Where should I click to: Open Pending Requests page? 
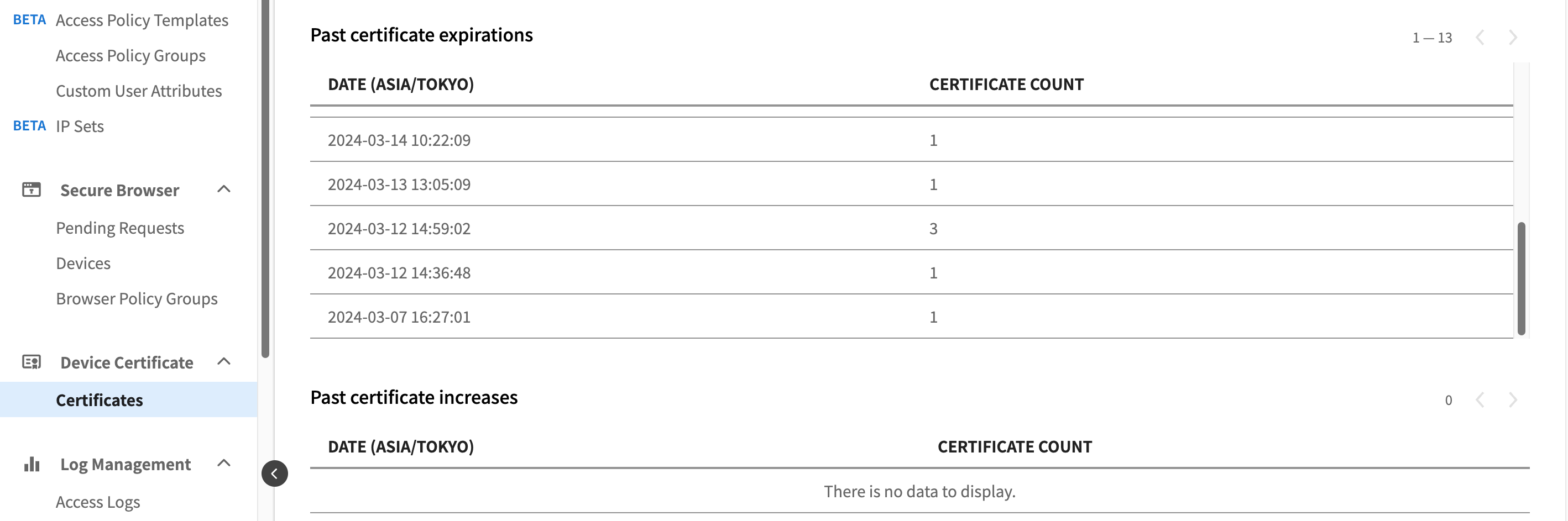pos(120,228)
